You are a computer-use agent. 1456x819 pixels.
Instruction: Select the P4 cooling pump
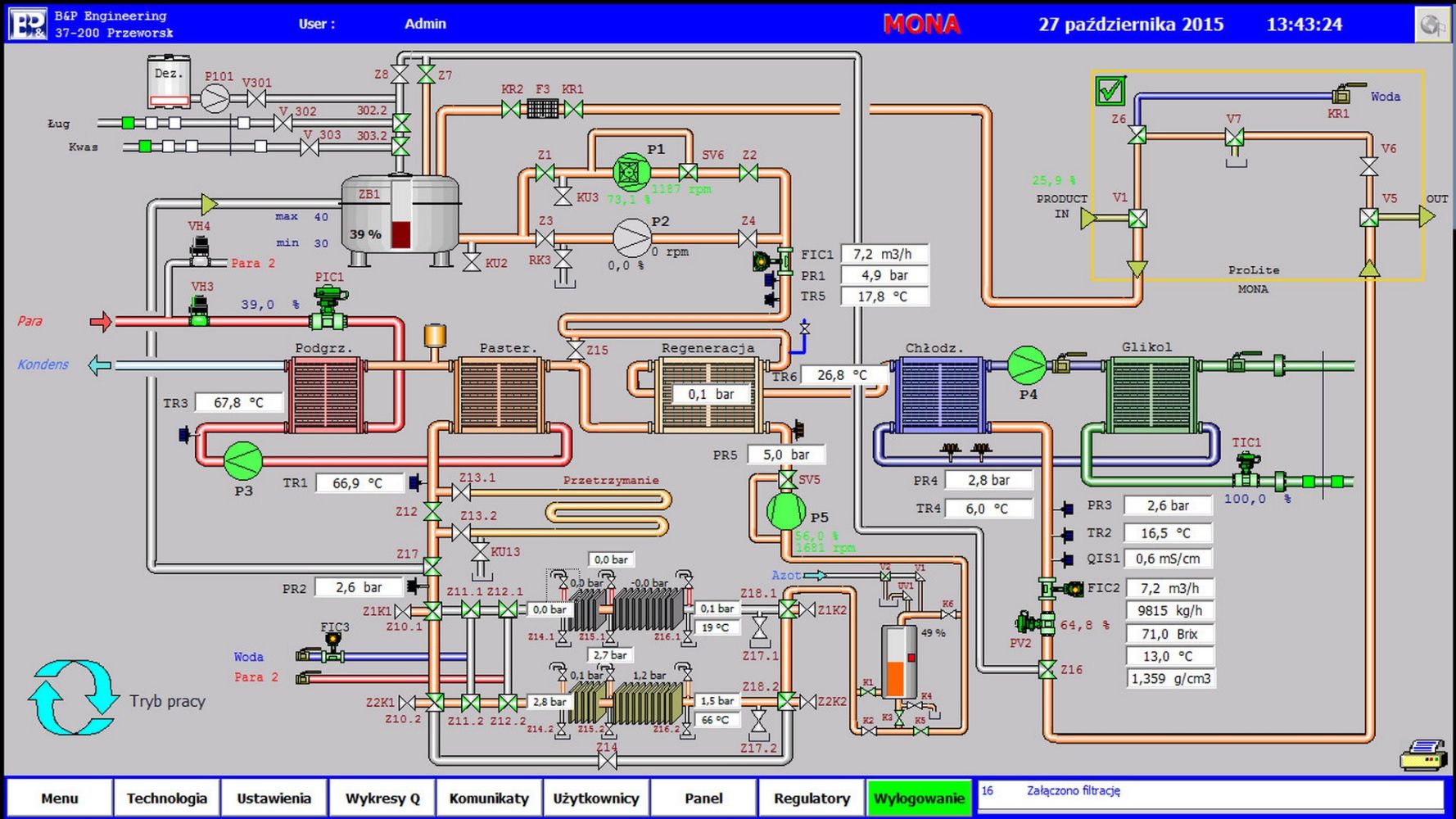click(1027, 365)
